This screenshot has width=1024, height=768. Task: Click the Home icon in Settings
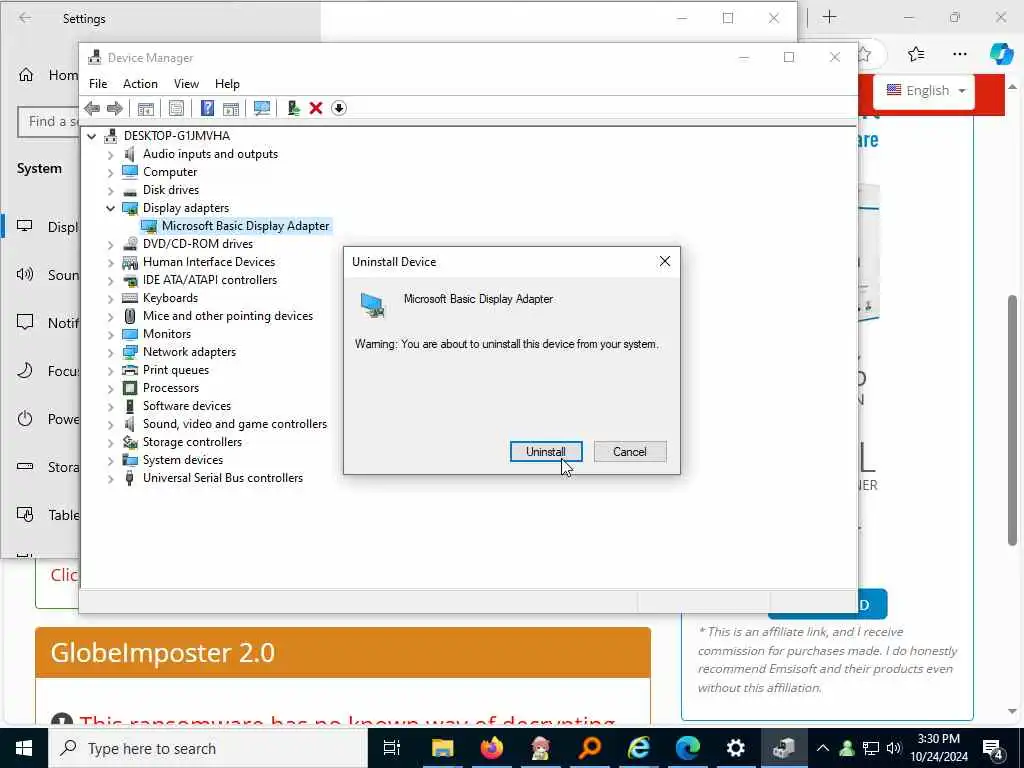point(25,75)
